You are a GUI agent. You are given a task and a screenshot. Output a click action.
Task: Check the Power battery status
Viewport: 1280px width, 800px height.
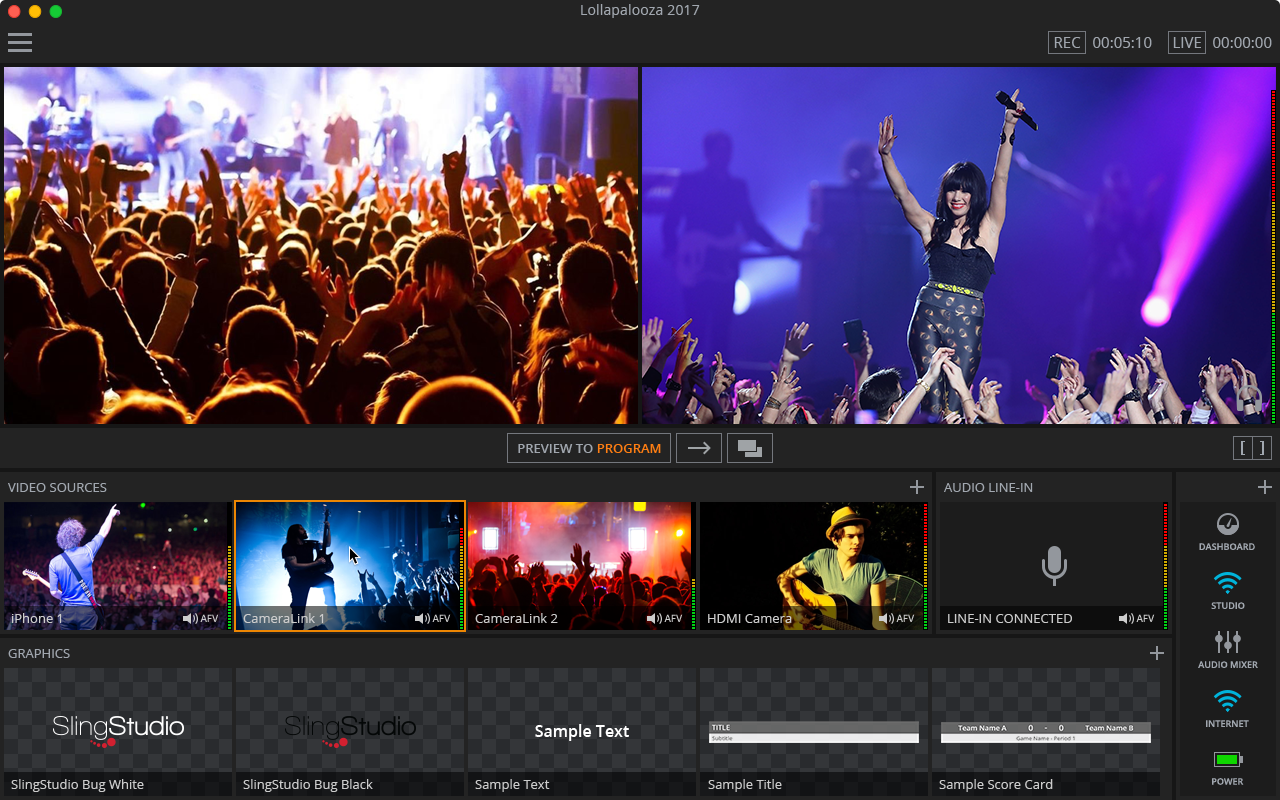click(1227, 768)
